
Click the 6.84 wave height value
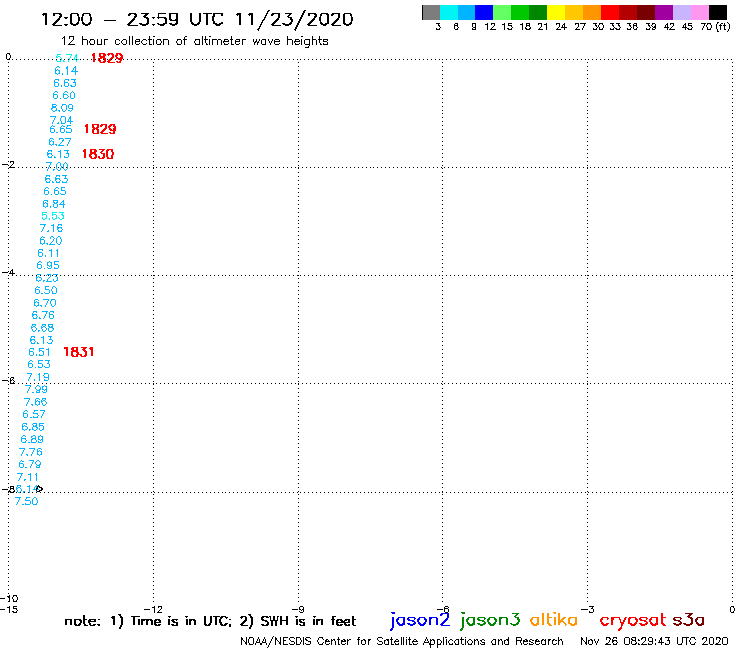click(54, 204)
